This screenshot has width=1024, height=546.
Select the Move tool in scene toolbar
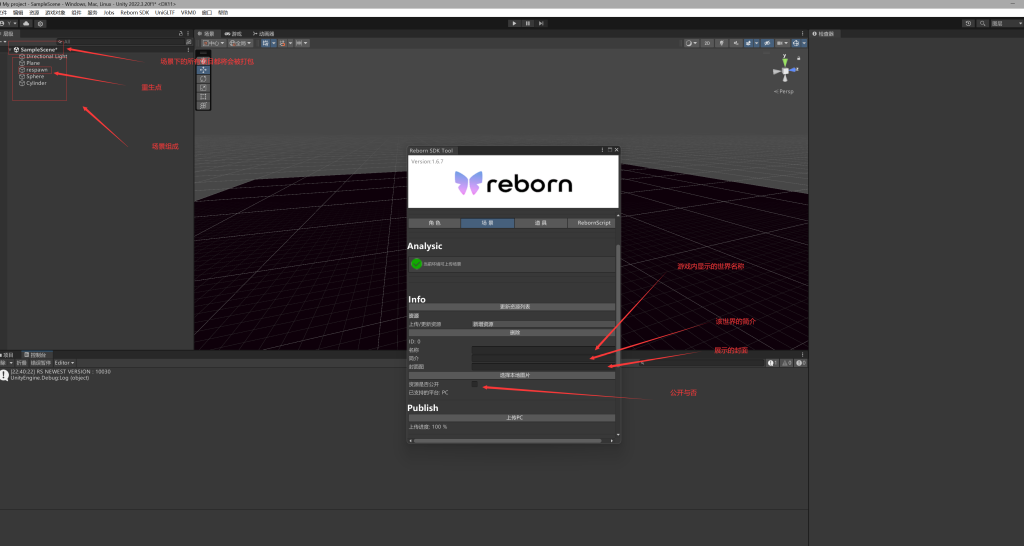[x=204, y=70]
